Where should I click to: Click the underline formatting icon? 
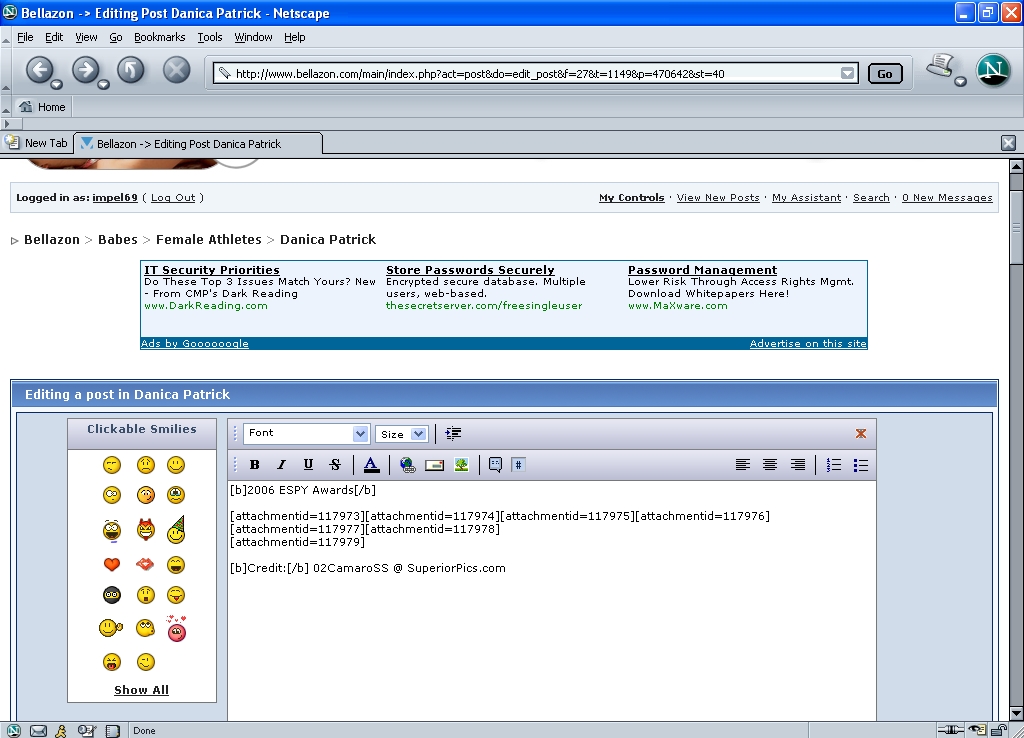point(308,465)
